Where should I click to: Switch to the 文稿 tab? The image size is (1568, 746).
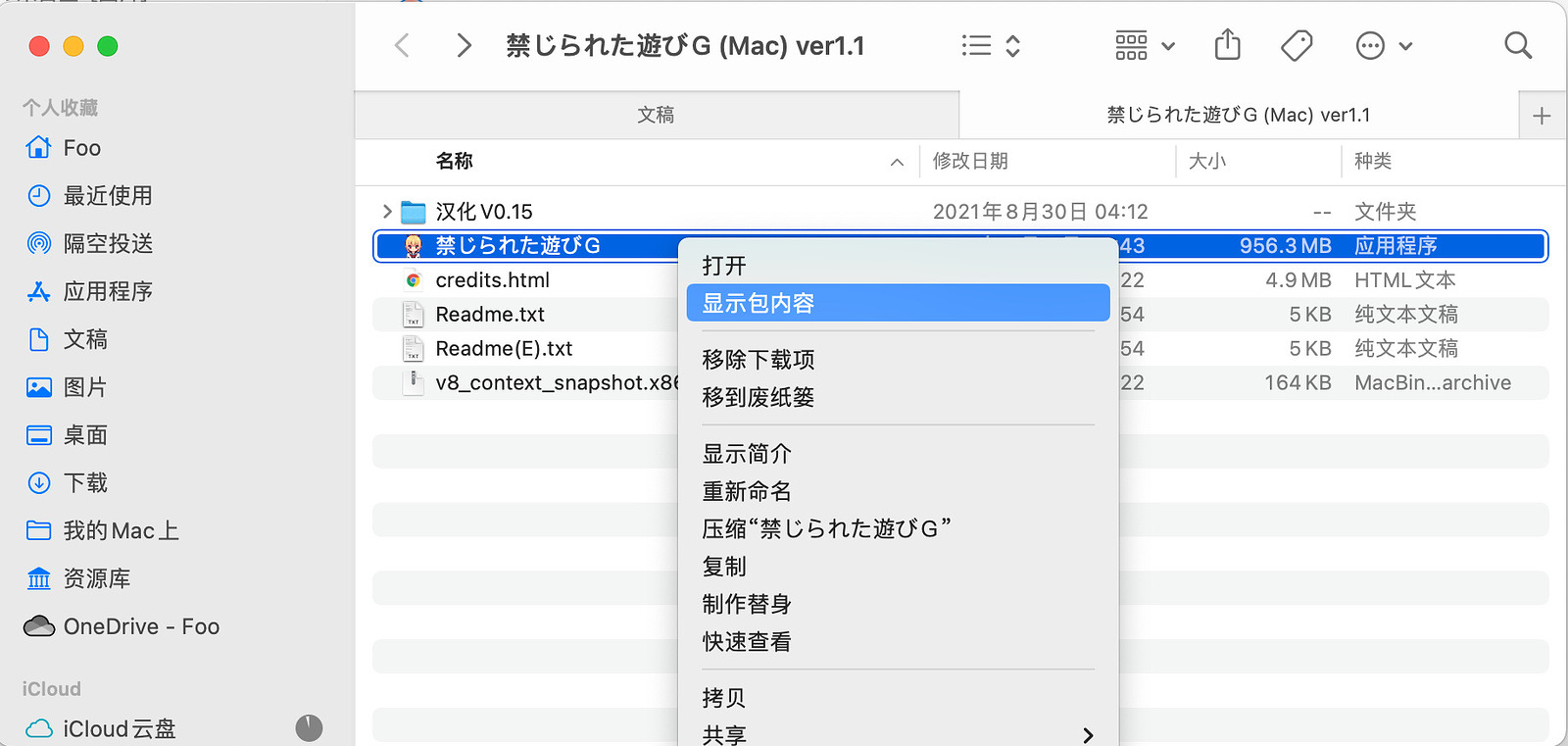tap(656, 115)
